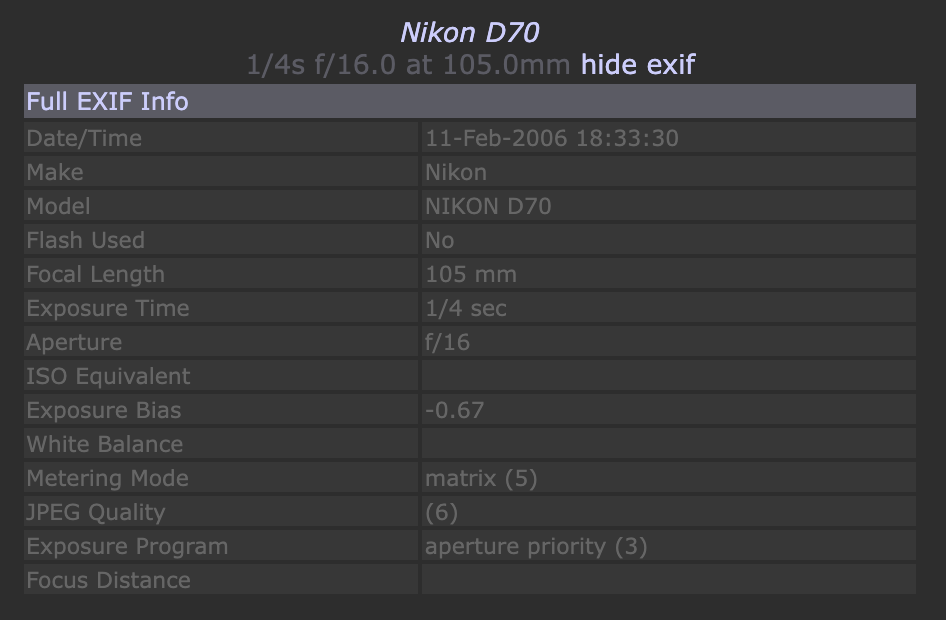
Task: Click the 105 mm focal length value
Action: pos(470,274)
